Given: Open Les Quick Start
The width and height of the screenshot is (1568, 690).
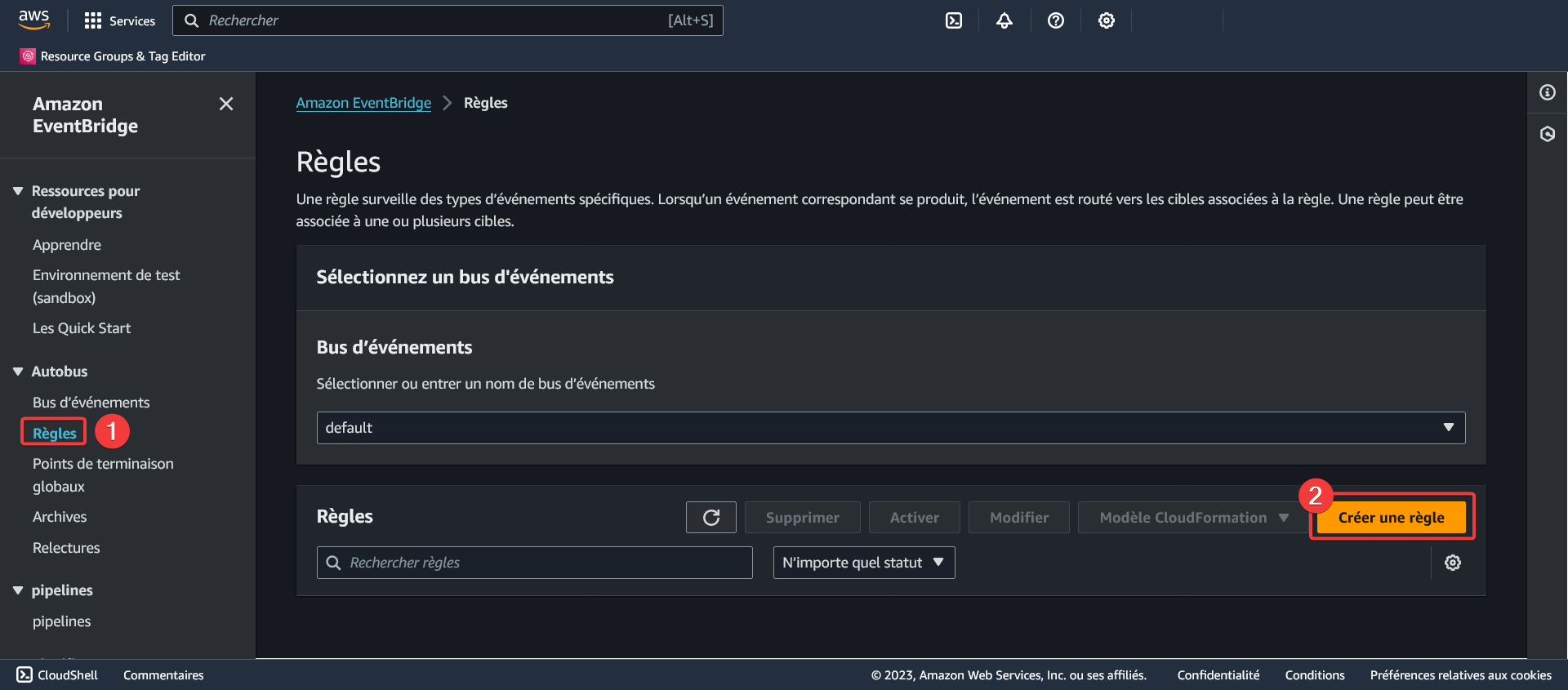Looking at the screenshot, I should (82, 328).
